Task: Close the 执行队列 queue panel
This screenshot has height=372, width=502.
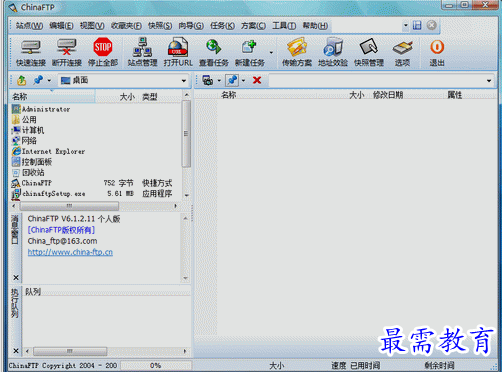Action: 16,351
